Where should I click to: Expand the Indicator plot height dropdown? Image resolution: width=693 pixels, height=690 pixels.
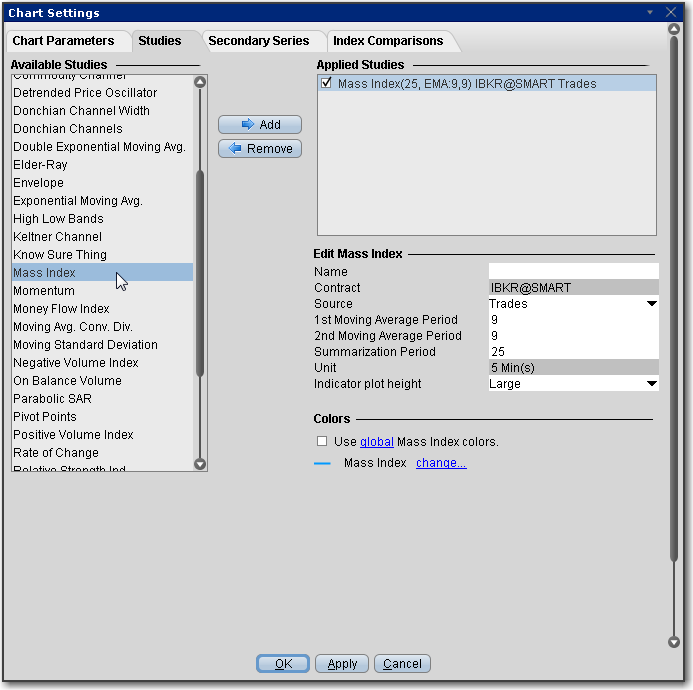pos(652,384)
